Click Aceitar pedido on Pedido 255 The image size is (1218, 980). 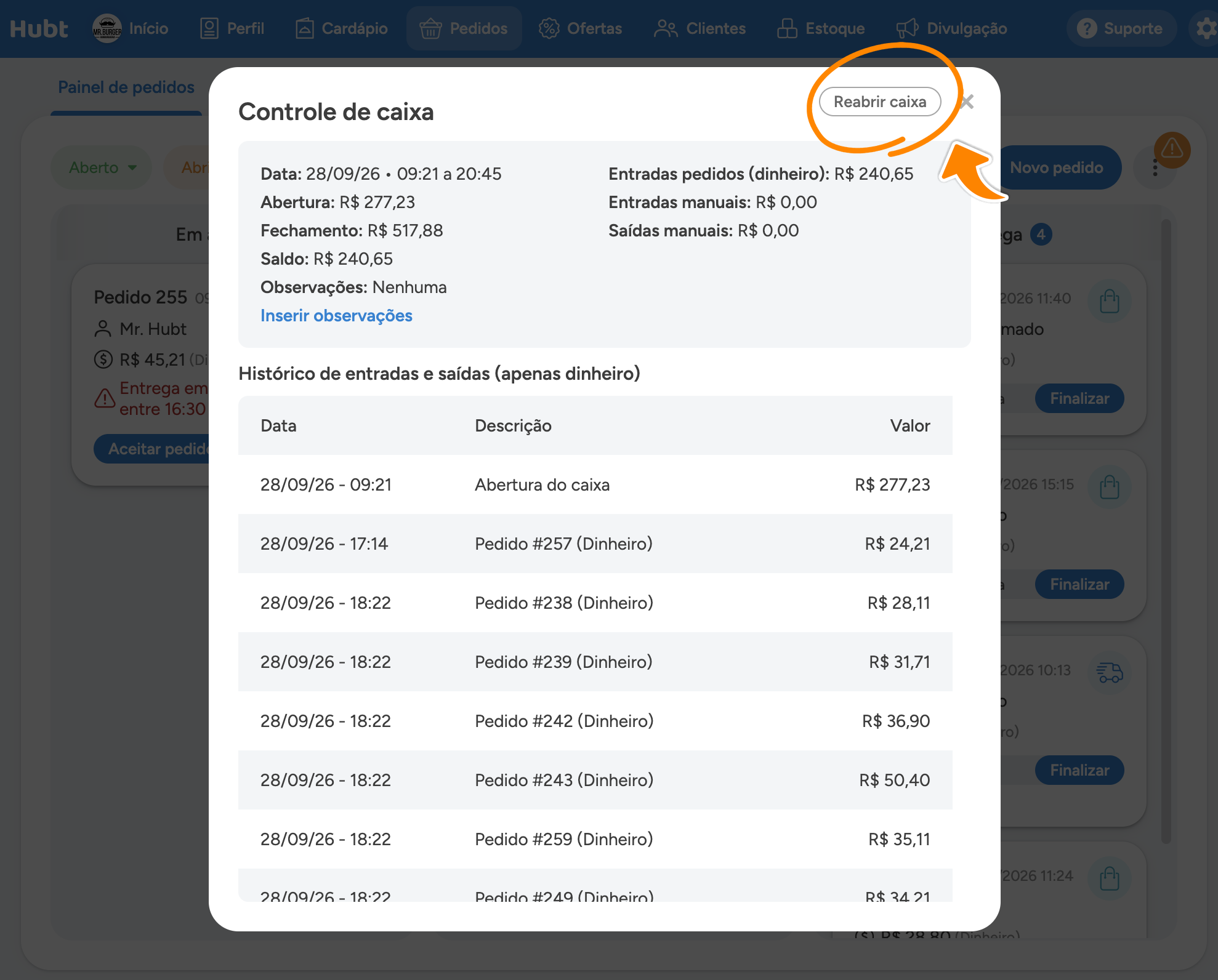tap(152, 449)
